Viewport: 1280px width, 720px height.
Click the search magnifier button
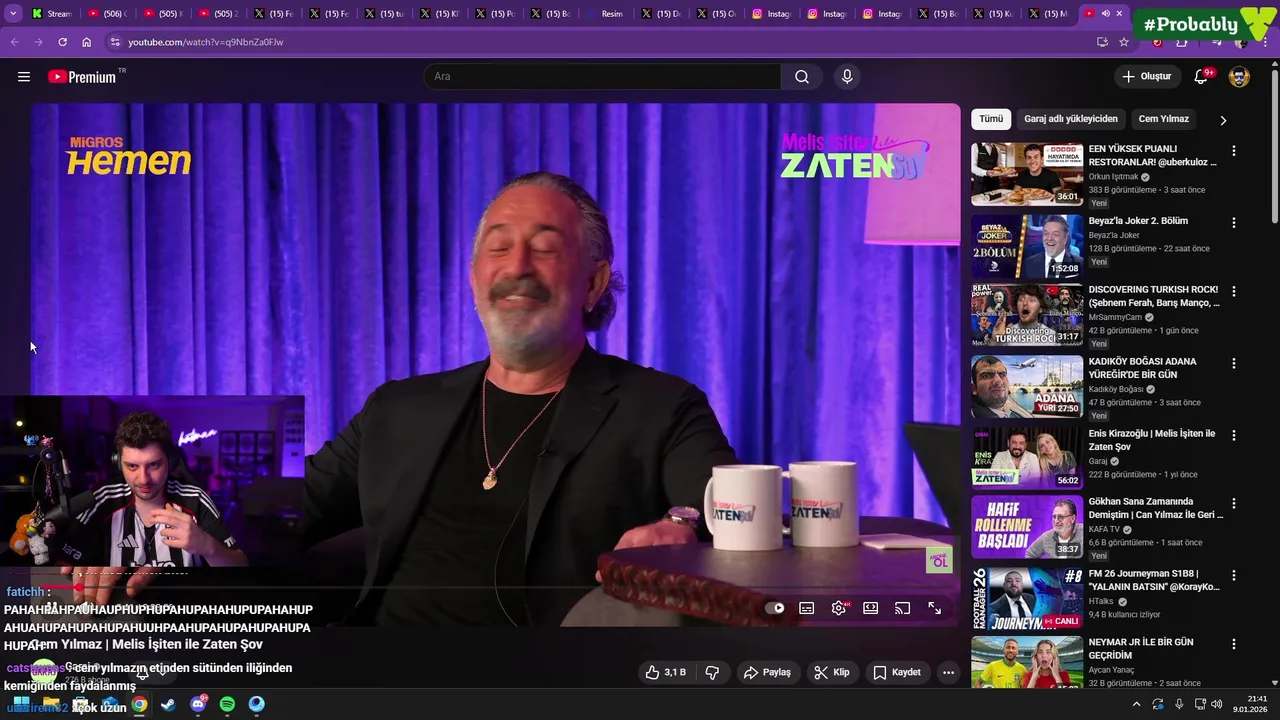pos(802,77)
